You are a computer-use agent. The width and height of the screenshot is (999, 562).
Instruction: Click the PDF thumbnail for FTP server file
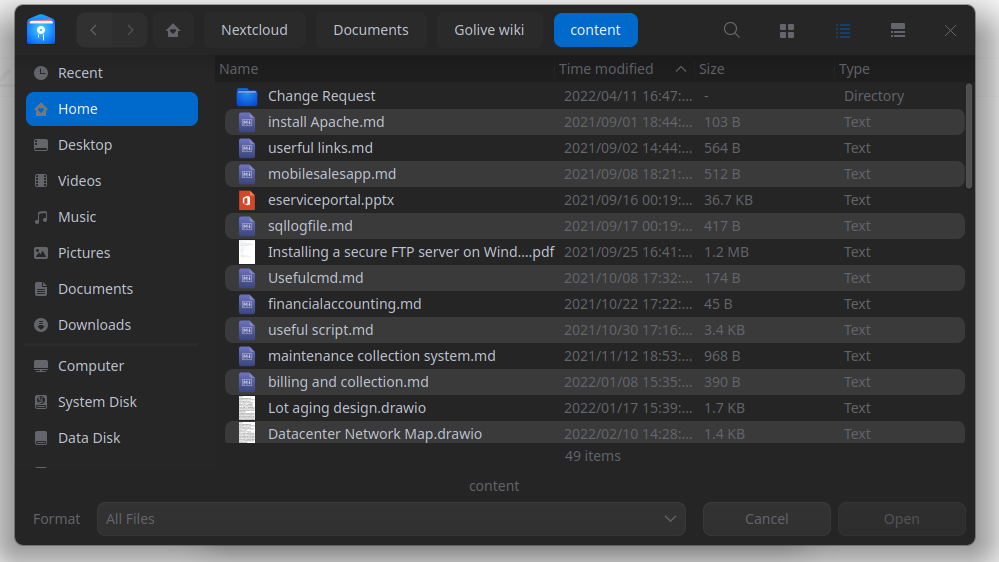coord(247,252)
